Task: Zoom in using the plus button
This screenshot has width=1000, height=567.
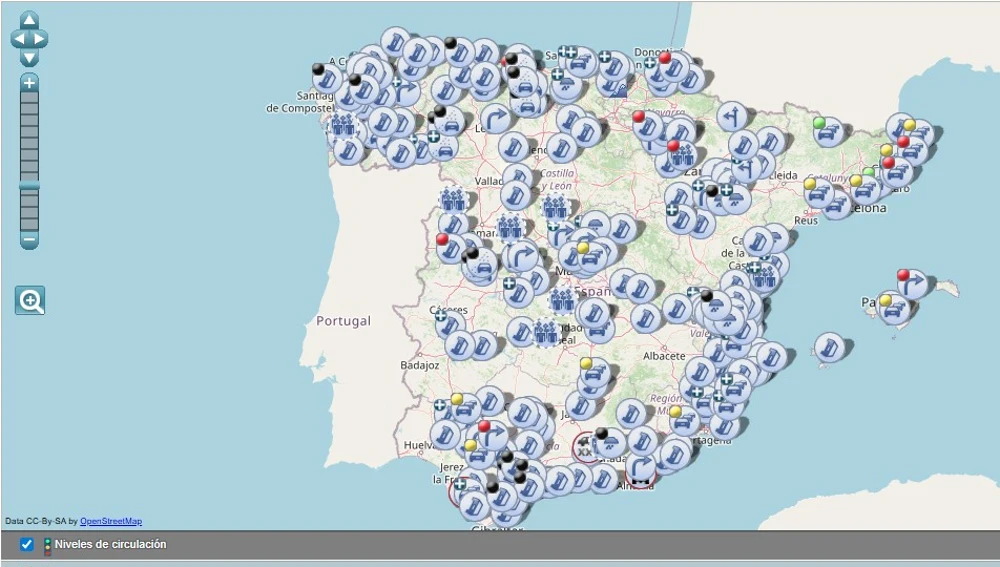Action: tap(29, 83)
